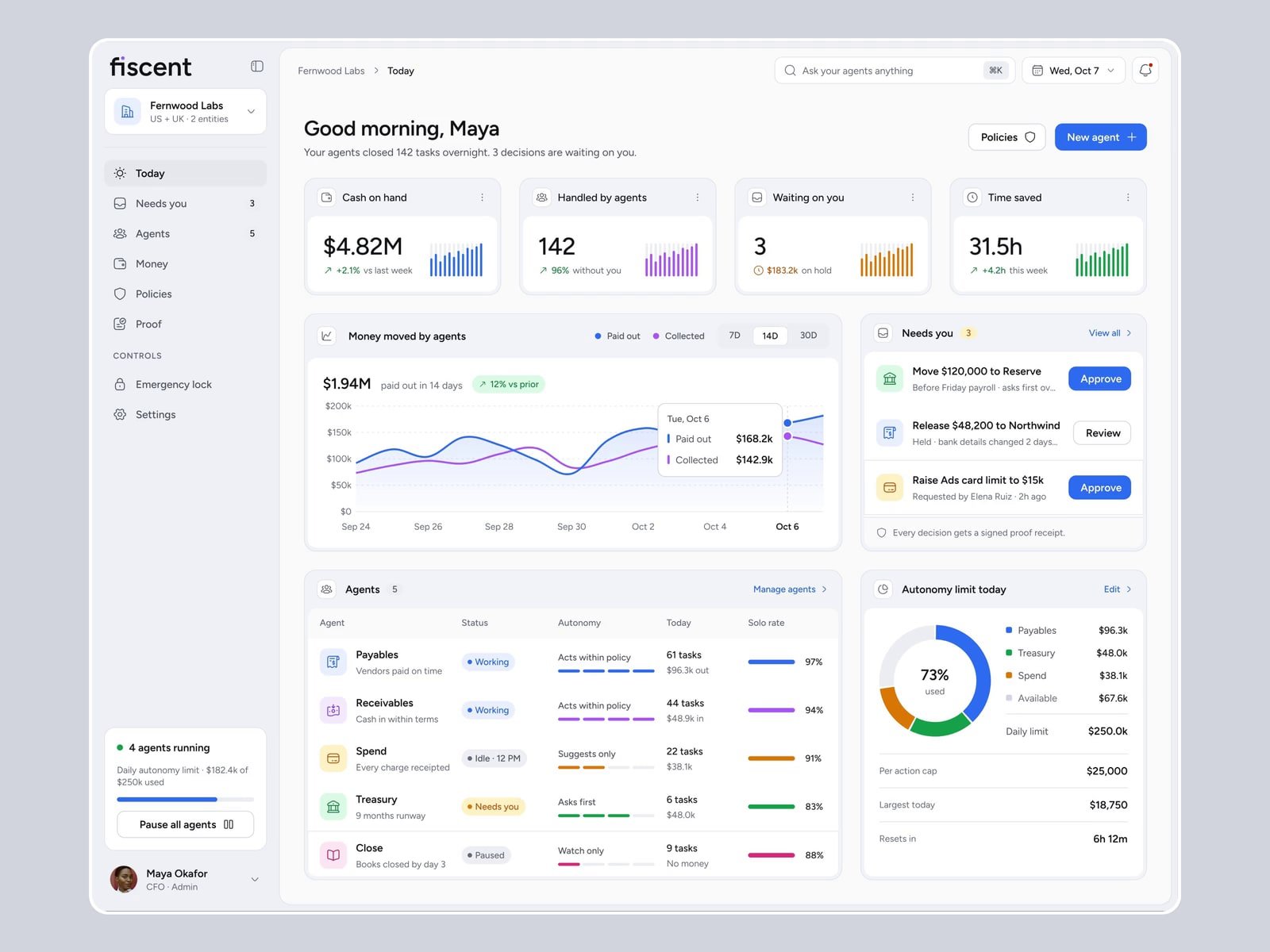This screenshot has width=1270, height=952.
Task: Click the New agent button
Action: [x=1100, y=137]
